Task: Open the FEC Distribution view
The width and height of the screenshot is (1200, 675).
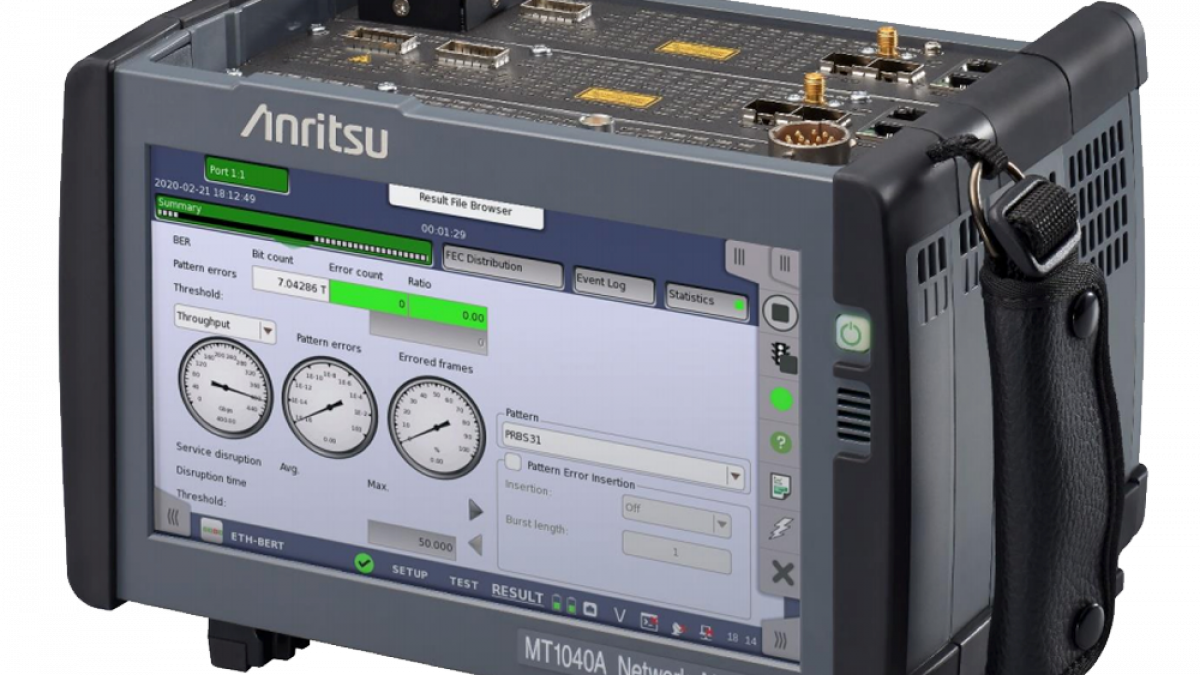Action: pyautogui.click(x=502, y=265)
